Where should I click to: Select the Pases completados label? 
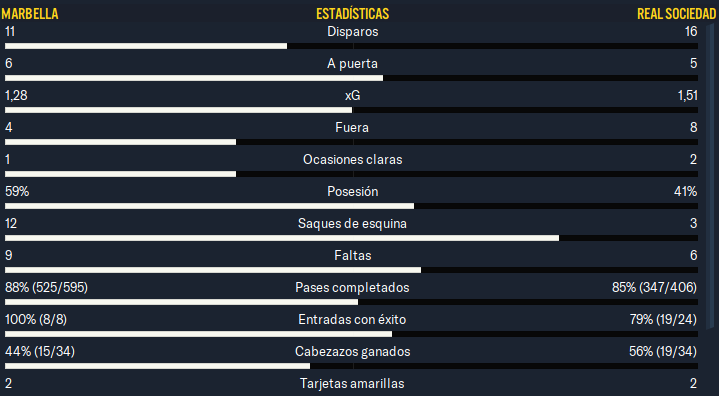(352, 287)
